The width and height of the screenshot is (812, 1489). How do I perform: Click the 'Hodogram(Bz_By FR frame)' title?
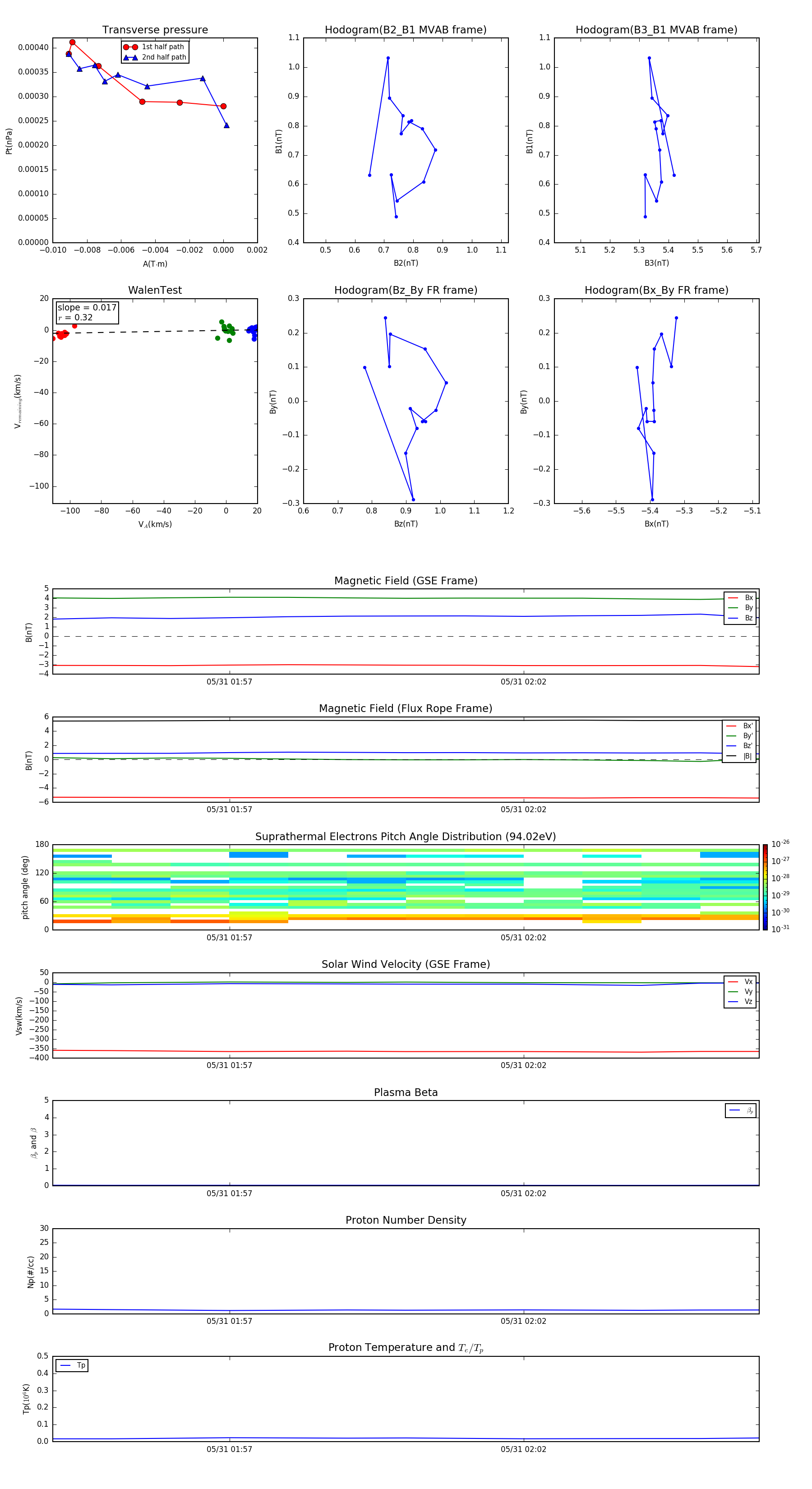click(x=406, y=290)
